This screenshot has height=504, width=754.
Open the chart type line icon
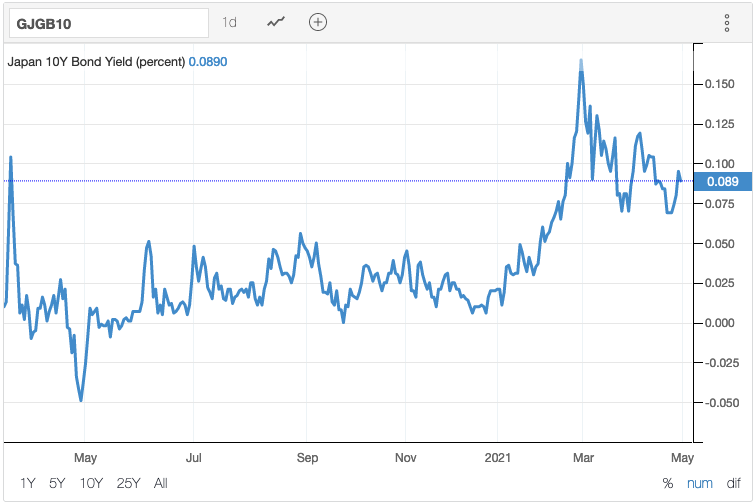[x=276, y=22]
